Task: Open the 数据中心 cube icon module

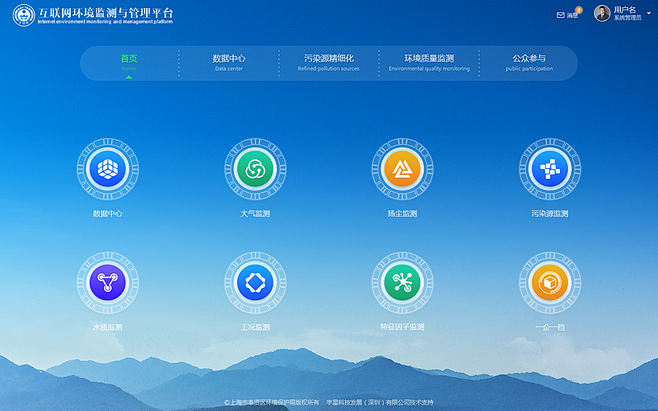Action: pos(107,169)
